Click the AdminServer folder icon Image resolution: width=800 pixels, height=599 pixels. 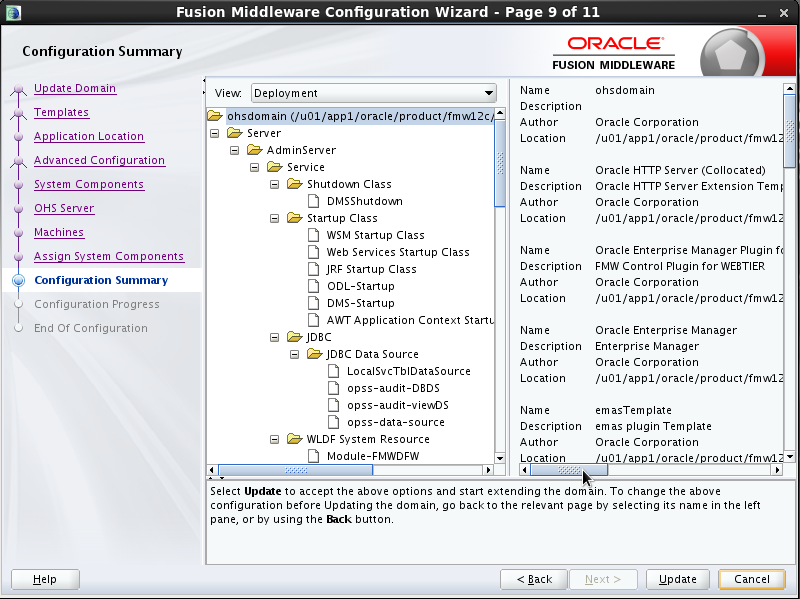tap(255, 150)
